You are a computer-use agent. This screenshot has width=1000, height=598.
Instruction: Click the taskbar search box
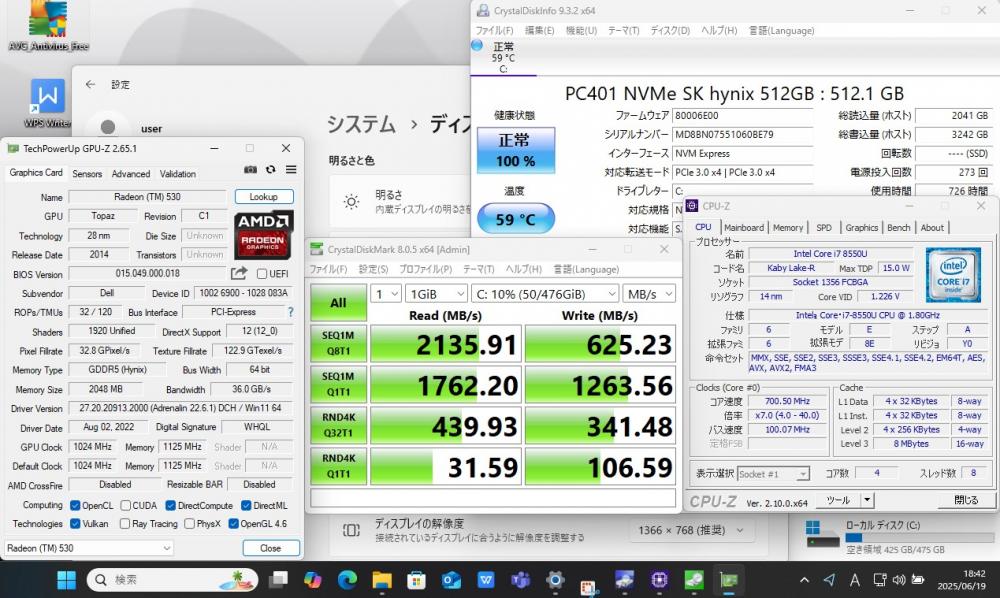pos(172,580)
